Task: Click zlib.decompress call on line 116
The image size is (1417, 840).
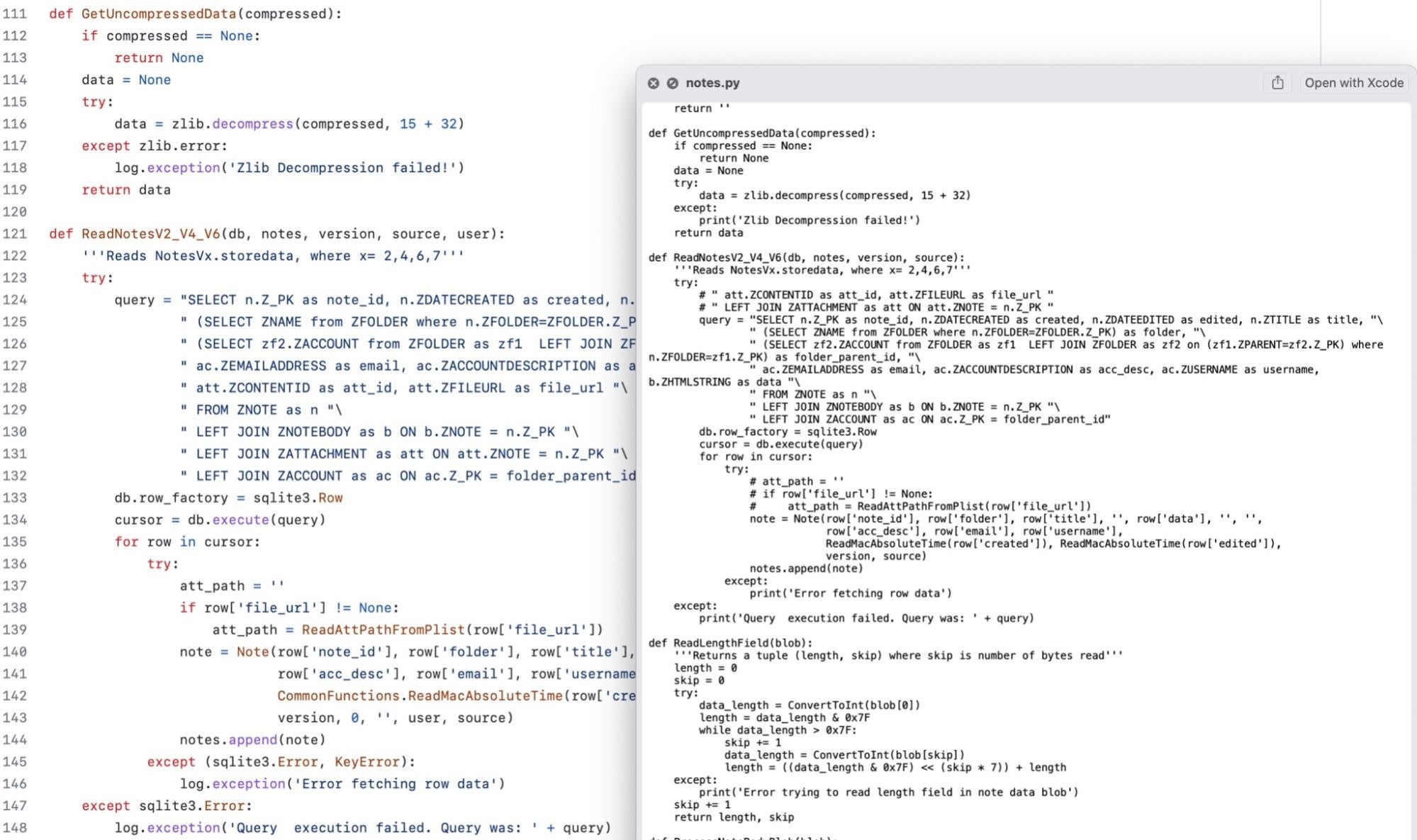Action: point(233,123)
